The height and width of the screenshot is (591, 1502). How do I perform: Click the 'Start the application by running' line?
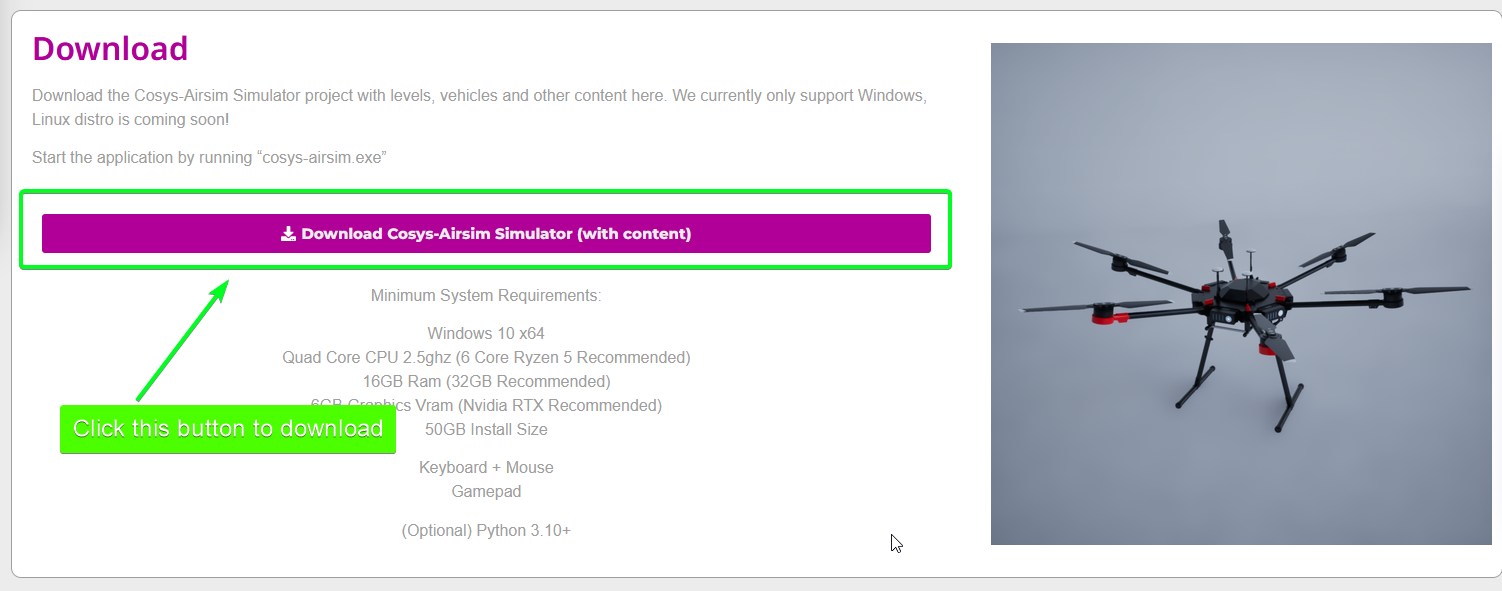click(x=210, y=158)
